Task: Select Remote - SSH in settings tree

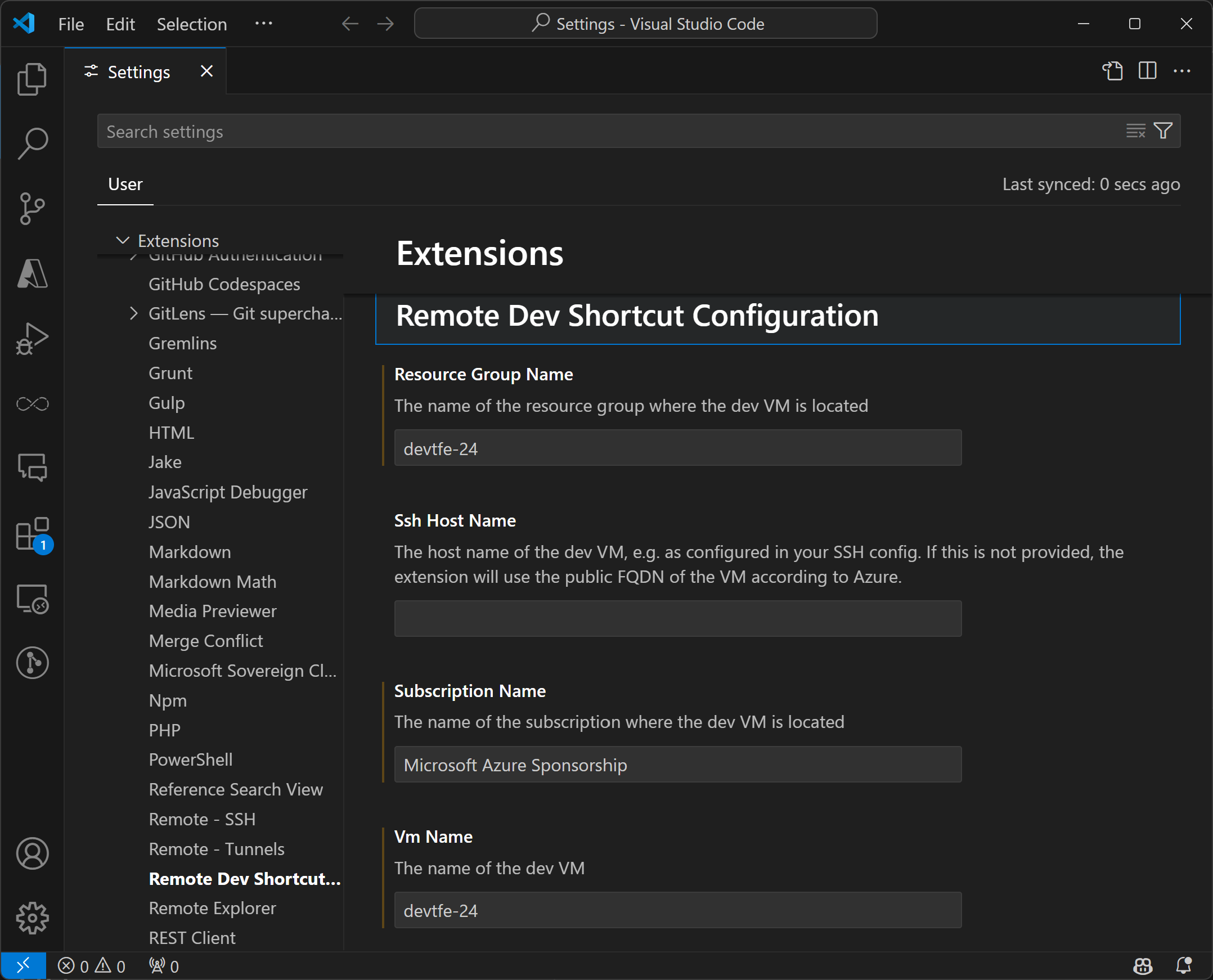Action: pos(202,820)
